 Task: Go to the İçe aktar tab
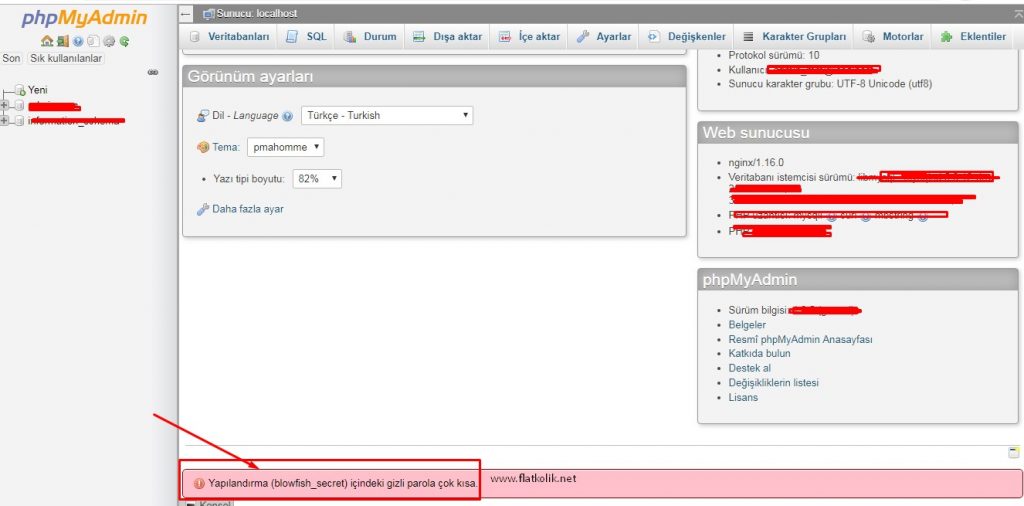click(x=530, y=37)
